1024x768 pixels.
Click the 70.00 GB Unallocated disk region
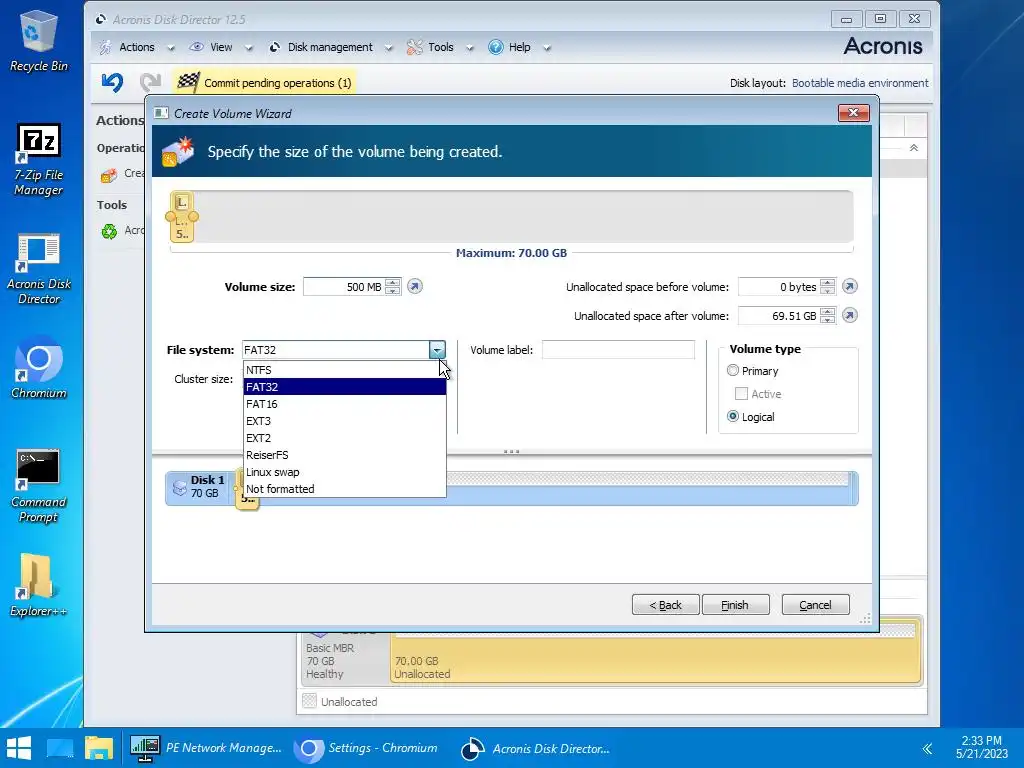pyautogui.click(x=655, y=653)
